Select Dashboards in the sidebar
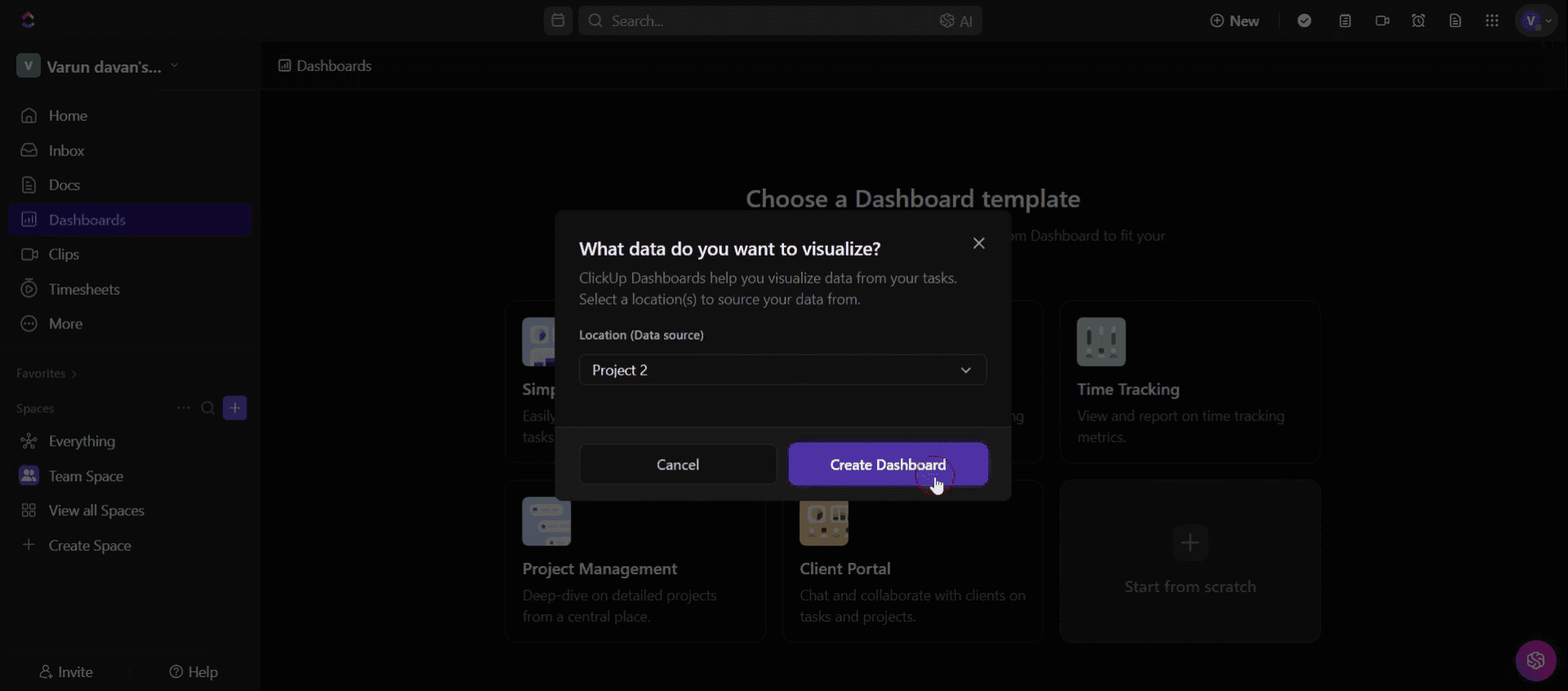This screenshot has height=691, width=1568. coord(130,220)
